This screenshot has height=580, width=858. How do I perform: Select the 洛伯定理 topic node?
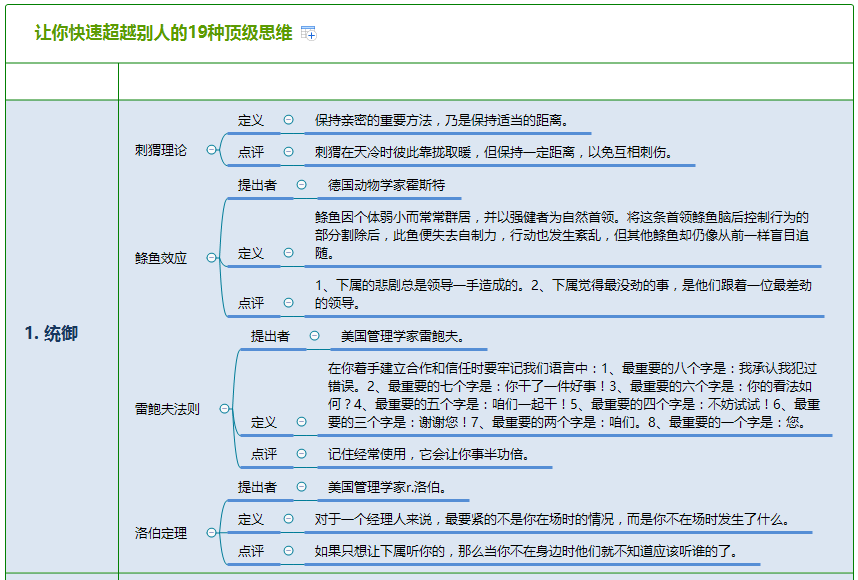coord(161,533)
